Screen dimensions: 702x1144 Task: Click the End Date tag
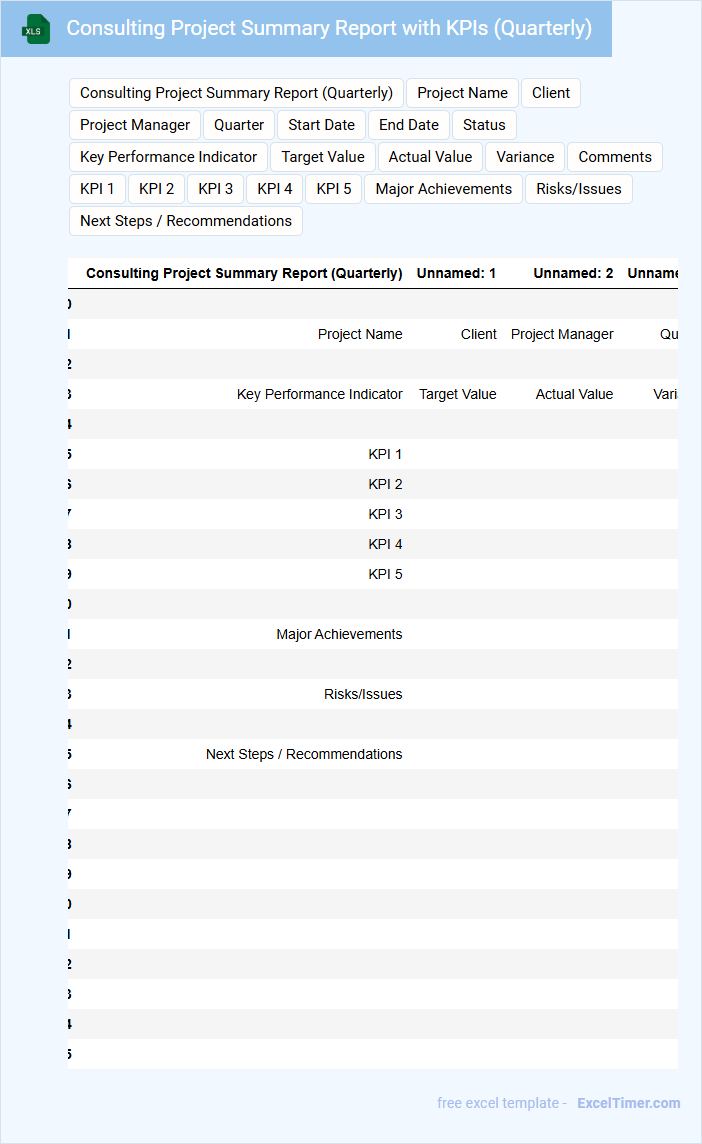click(409, 125)
